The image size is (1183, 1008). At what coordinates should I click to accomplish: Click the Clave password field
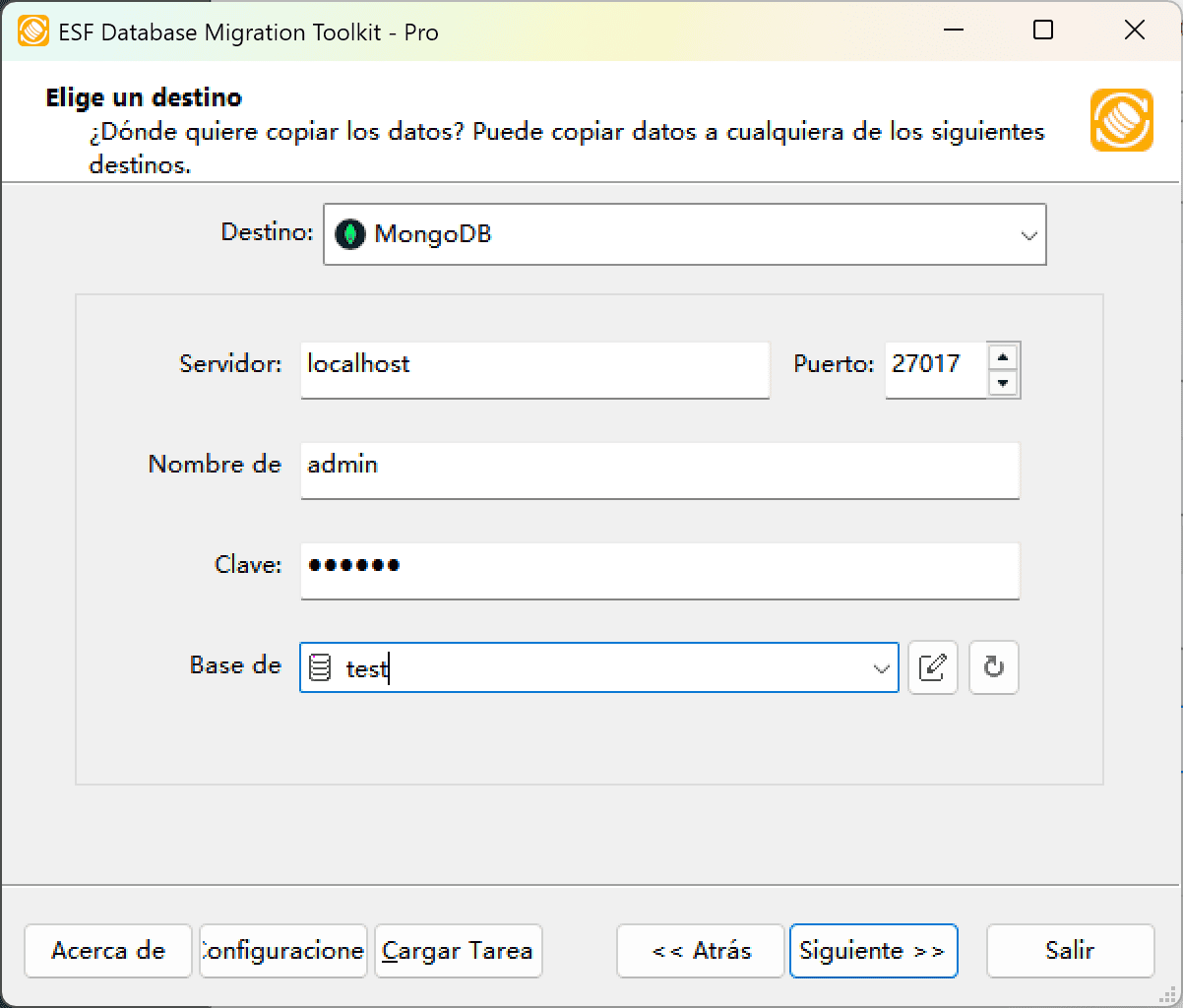(x=659, y=571)
